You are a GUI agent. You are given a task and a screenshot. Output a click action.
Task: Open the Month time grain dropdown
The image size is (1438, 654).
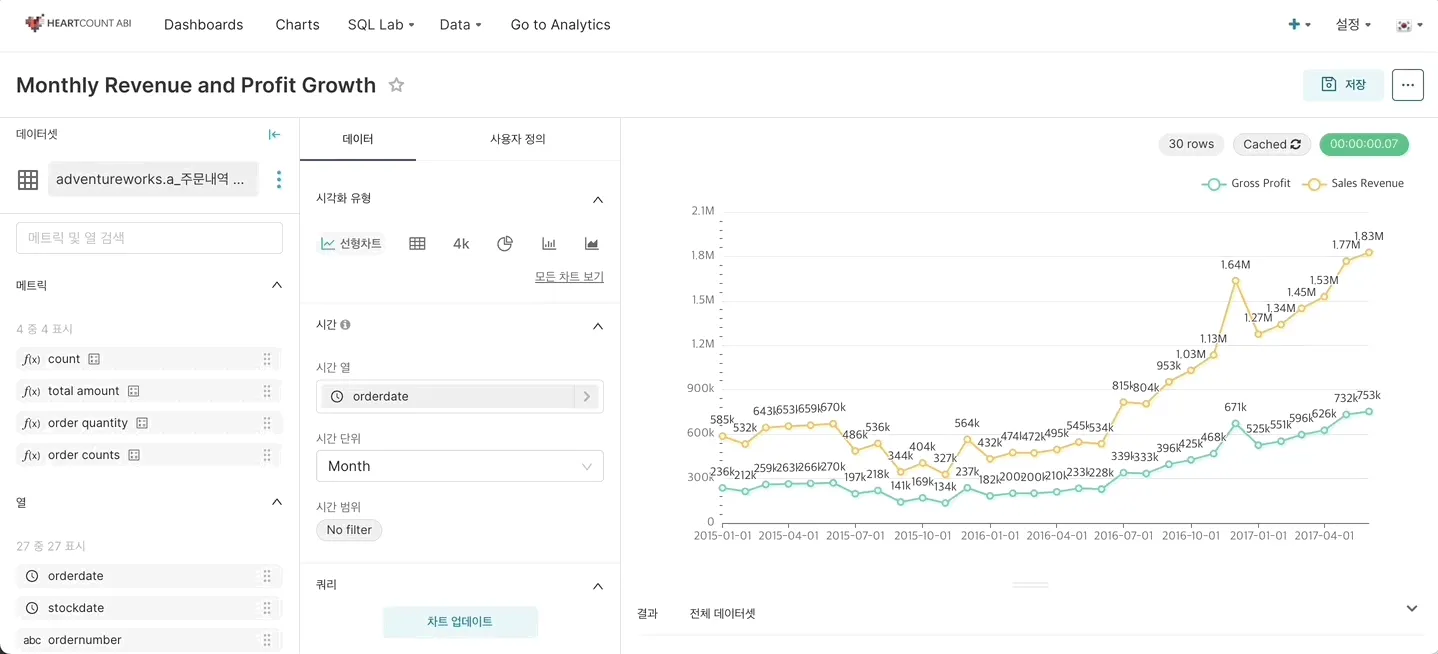[459, 466]
